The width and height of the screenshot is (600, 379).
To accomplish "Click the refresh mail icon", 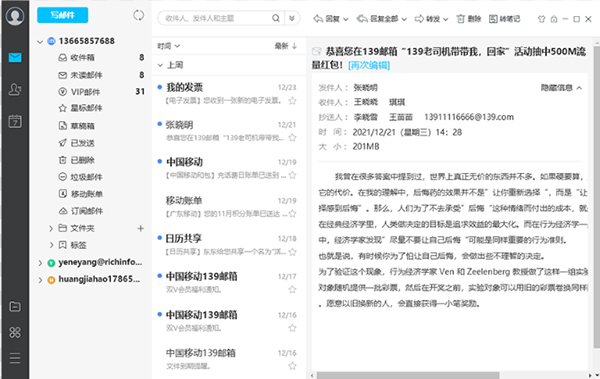I will (139, 15).
